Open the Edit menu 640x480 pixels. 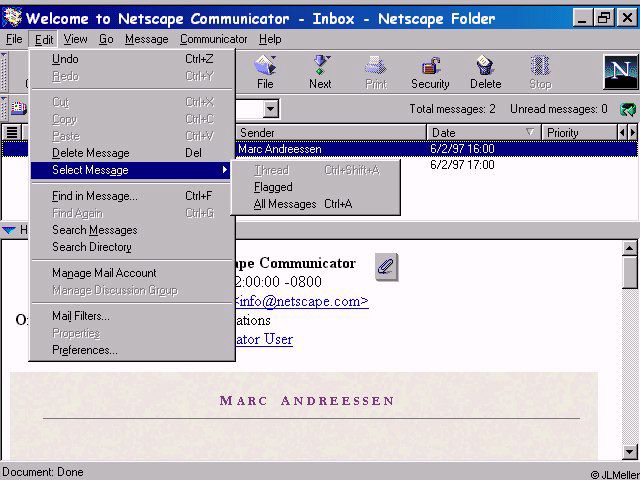tap(44, 40)
